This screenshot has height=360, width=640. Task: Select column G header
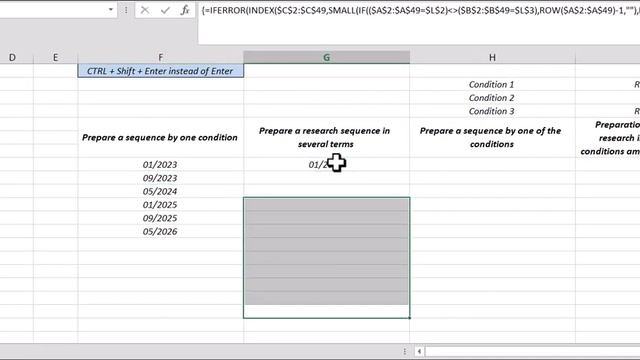tap(327, 58)
